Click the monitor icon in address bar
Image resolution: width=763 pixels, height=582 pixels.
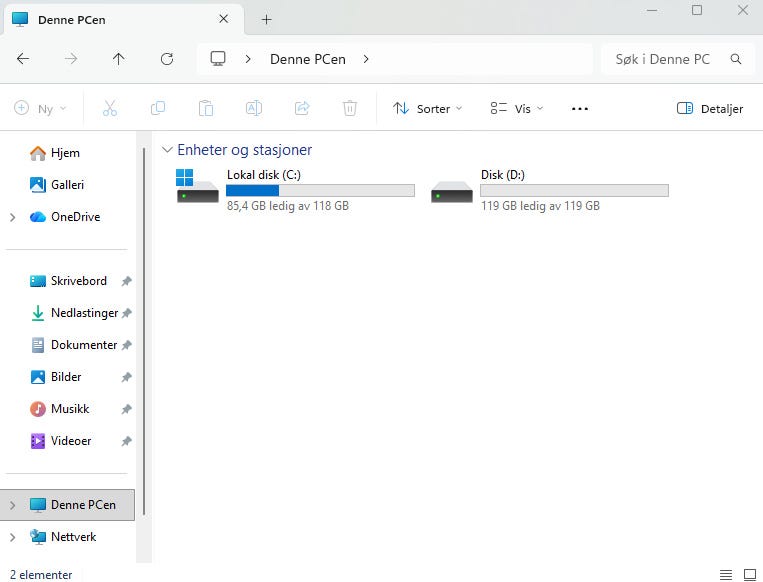click(218, 59)
